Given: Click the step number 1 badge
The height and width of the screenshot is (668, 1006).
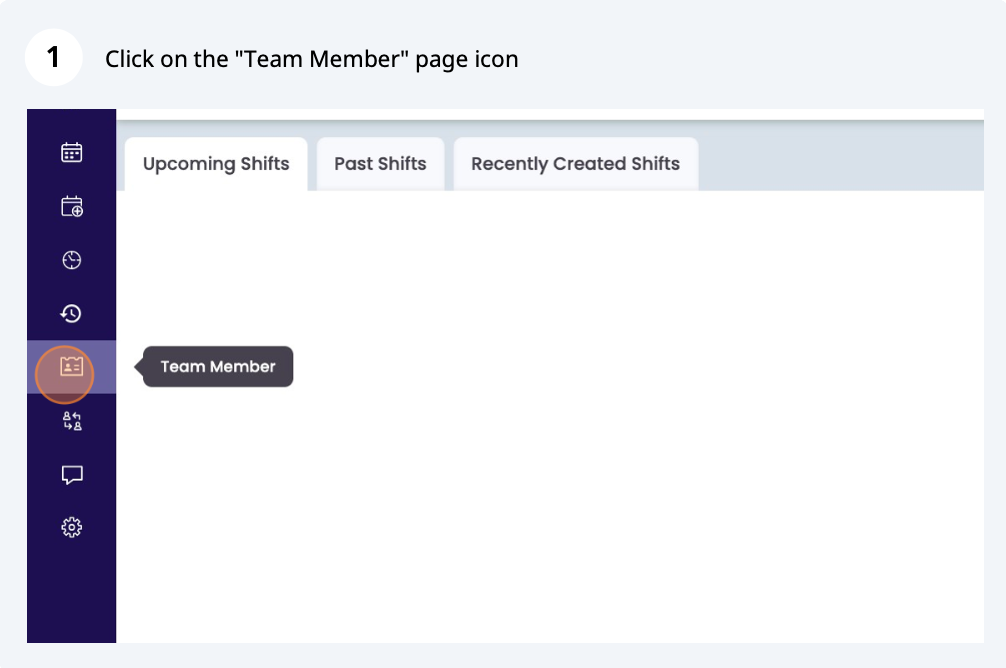Looking at the screenshot, I should pos(53,58).
